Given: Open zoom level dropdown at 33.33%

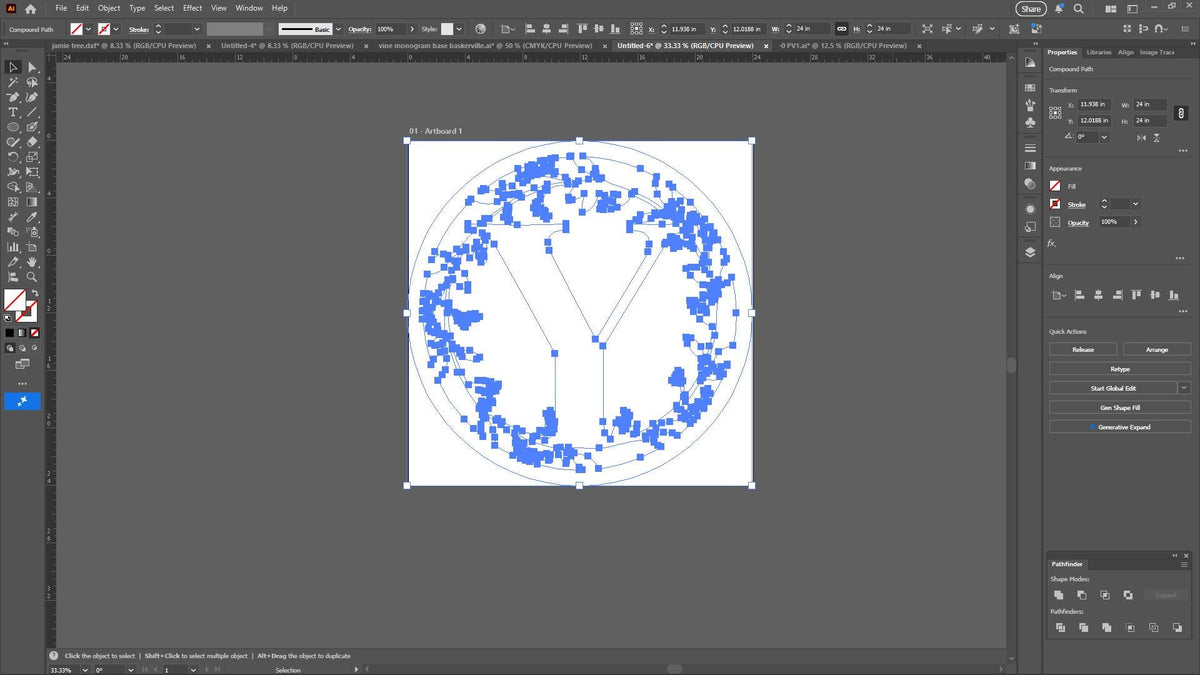Looking at the screenshot, I should pos(85,669).
